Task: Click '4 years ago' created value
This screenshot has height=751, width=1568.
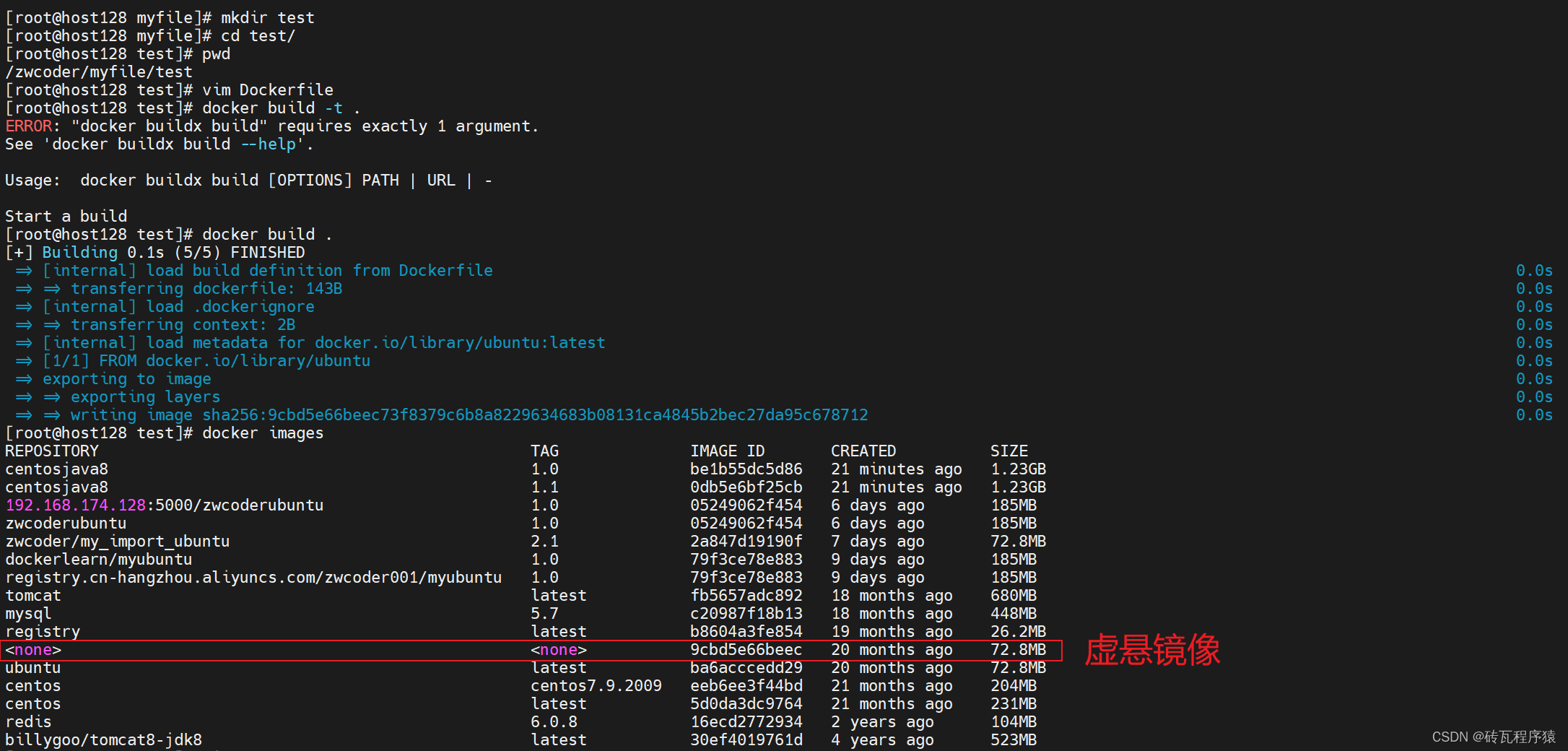Action: [882, 739]
